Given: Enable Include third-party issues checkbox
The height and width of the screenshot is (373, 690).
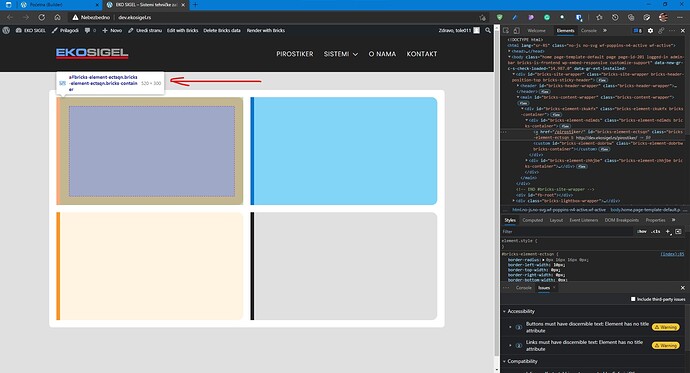Looking at the screenshot, I should 633,299.
